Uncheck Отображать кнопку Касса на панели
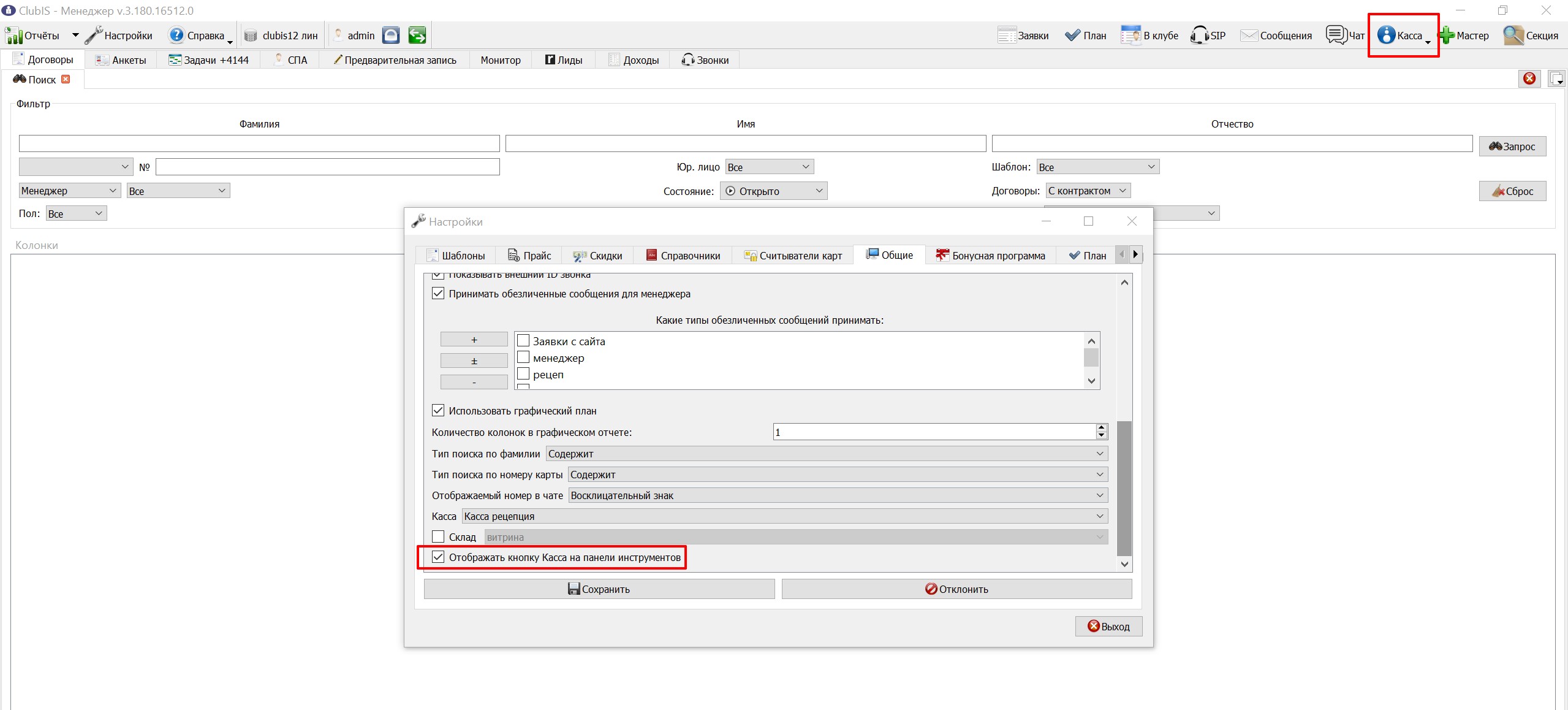The image size is (1568, 710). [438, 557]
